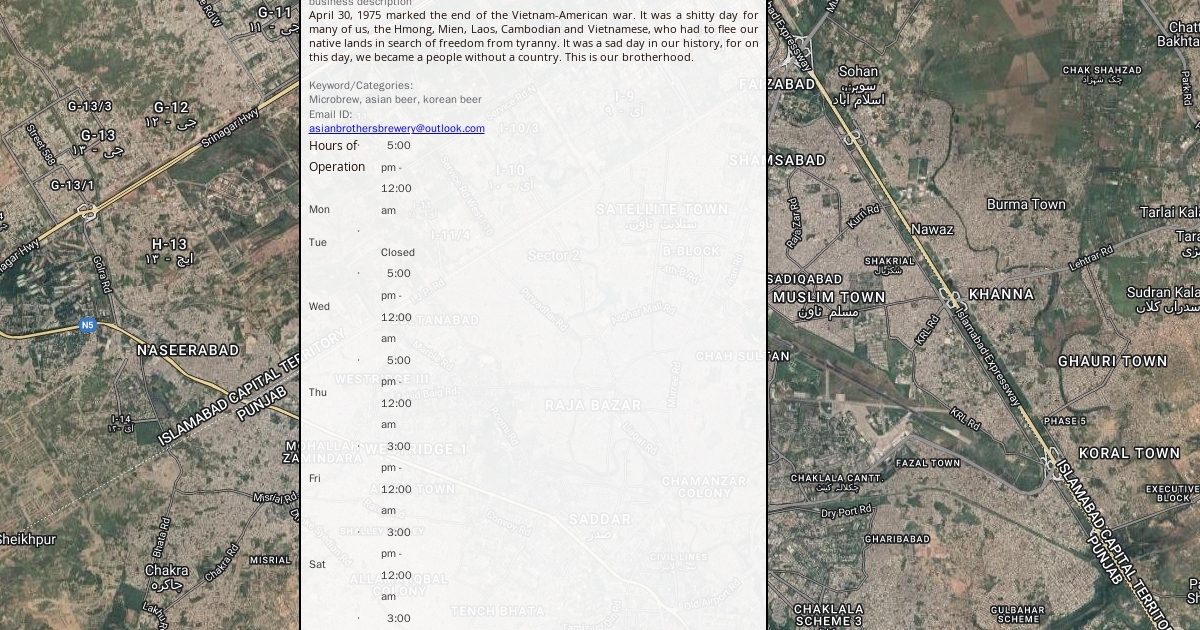
Task: Click the KORAL TOWN map label
Action: click(x=1129, y=453)
